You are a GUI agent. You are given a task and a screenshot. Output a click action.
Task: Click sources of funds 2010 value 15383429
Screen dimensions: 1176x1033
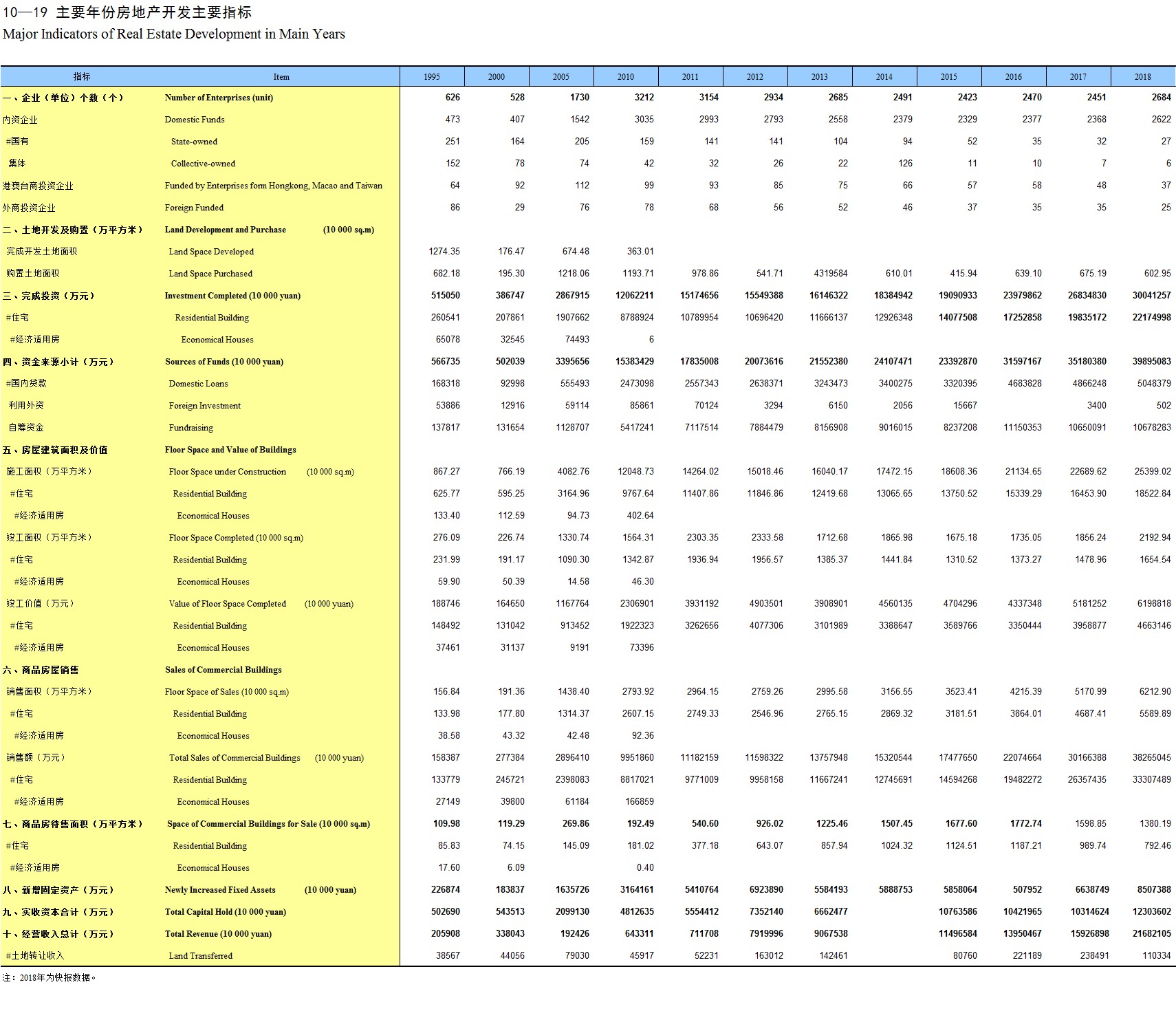point(635,362)
